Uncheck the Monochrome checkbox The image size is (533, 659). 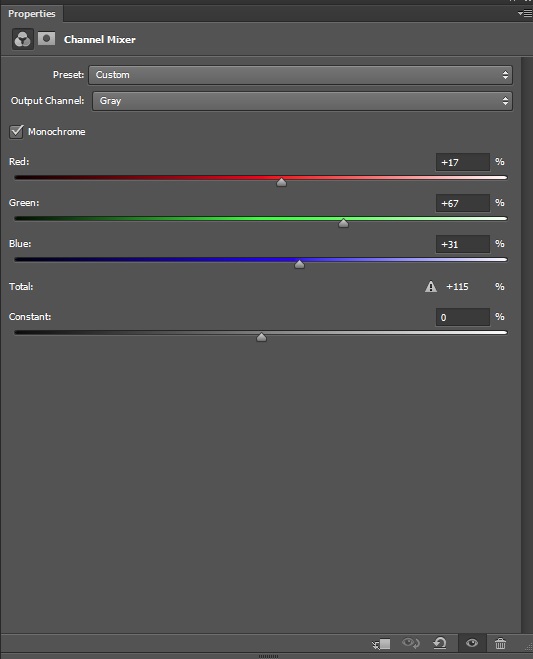pos(16,132)
